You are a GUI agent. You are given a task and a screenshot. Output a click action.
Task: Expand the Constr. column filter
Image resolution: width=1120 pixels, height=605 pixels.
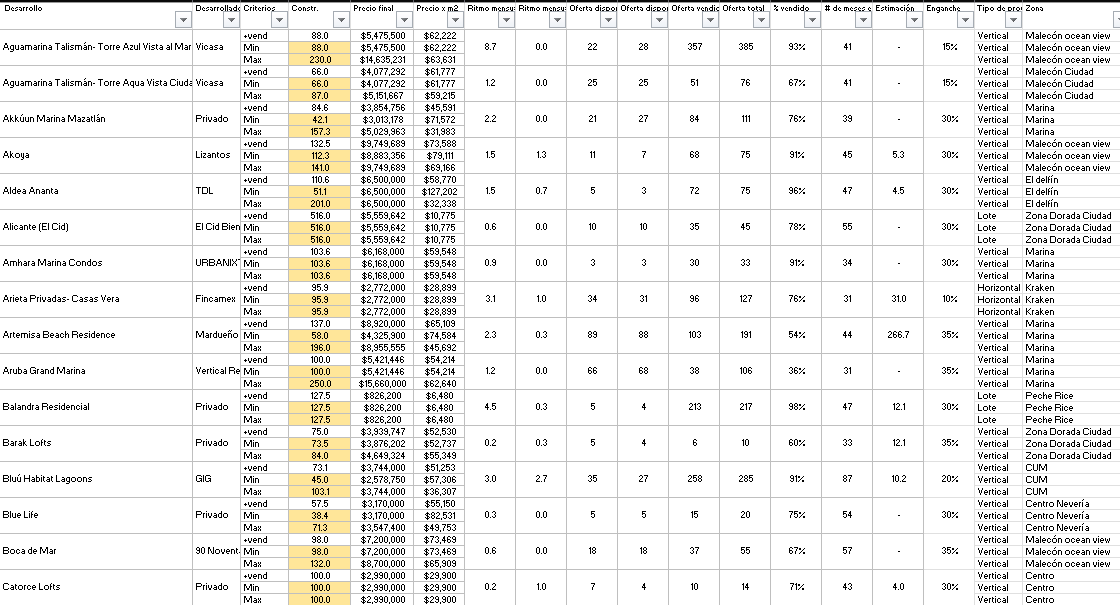pos(339,20)
